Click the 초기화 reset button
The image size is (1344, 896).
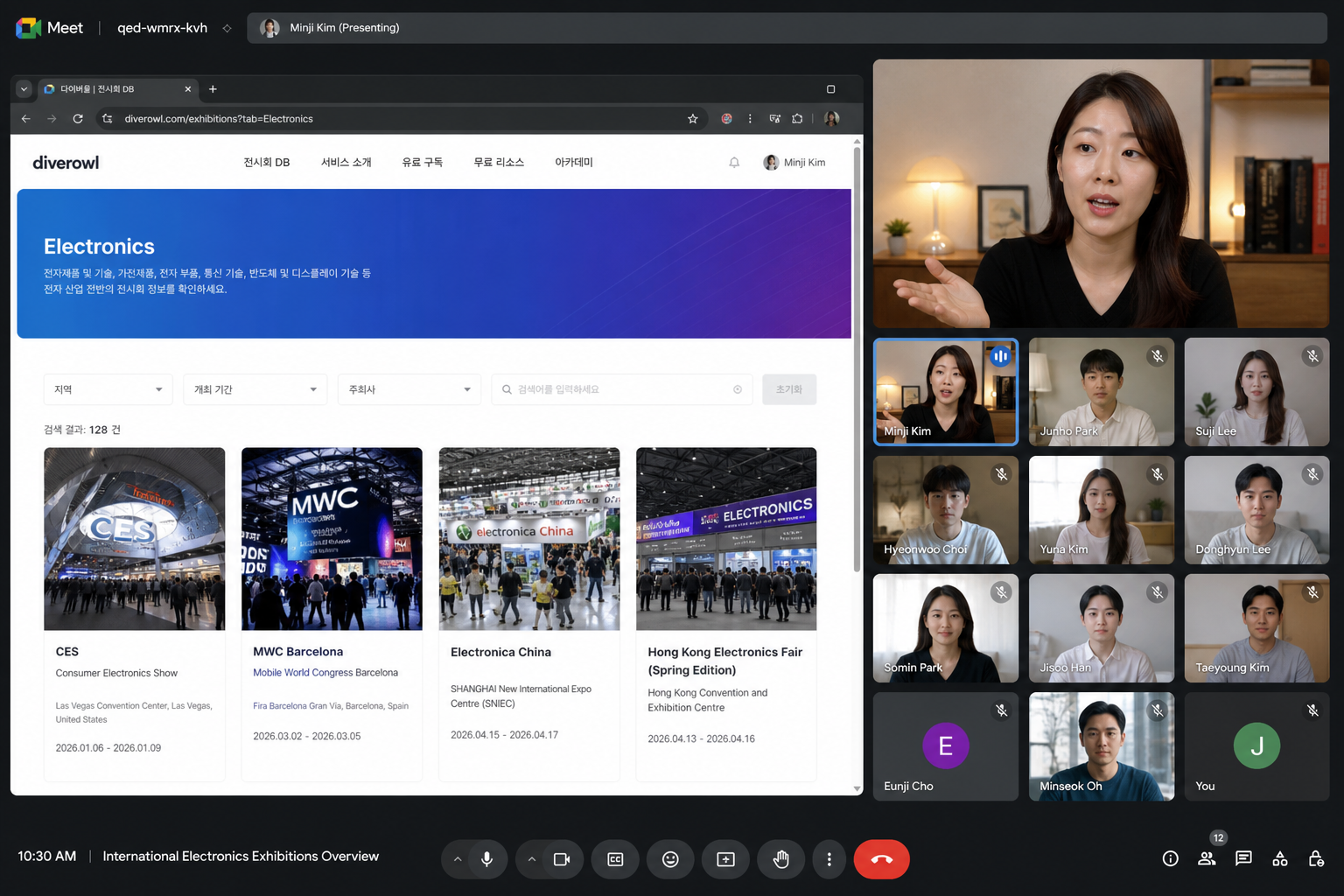pyautogui.click(x=789, y=389)
